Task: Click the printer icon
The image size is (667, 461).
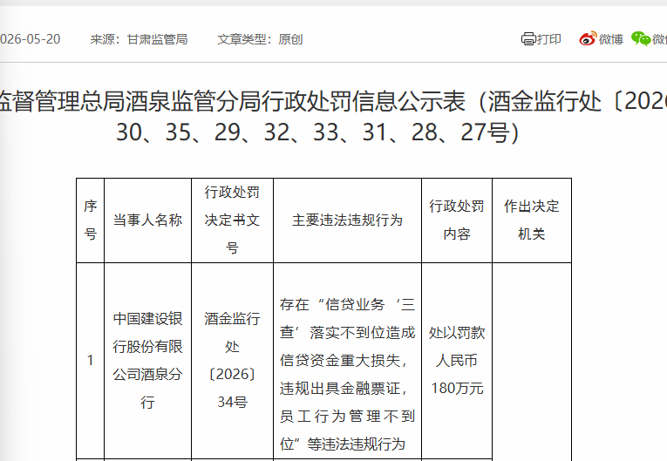Action: pyautogui.click(x=528, y=39)
